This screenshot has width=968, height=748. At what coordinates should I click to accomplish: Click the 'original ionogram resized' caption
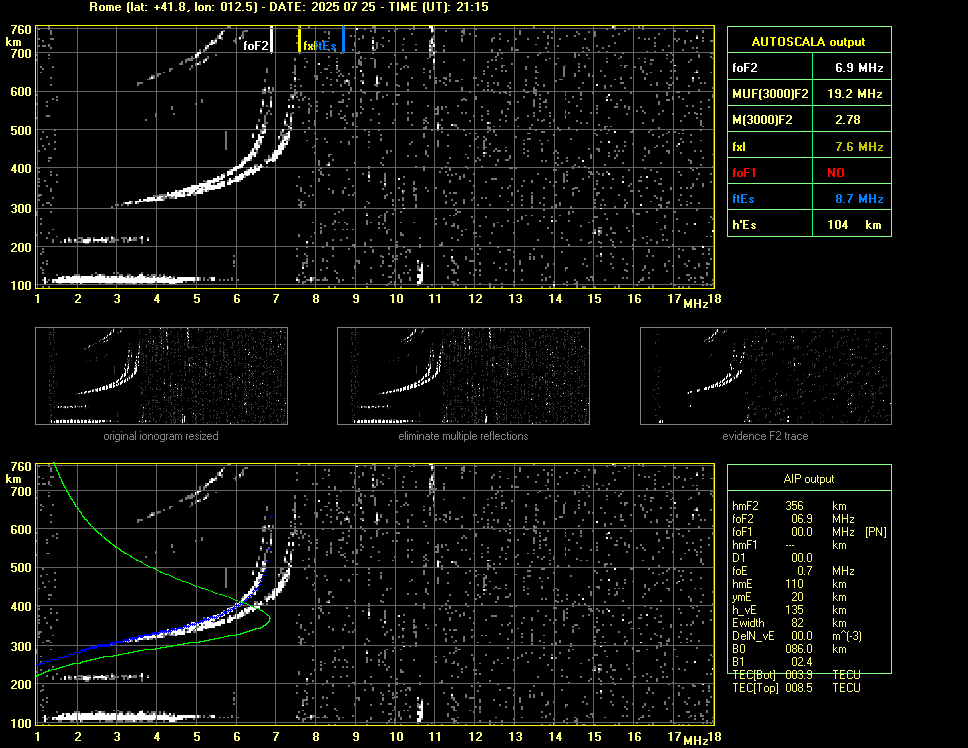(161, 436)
